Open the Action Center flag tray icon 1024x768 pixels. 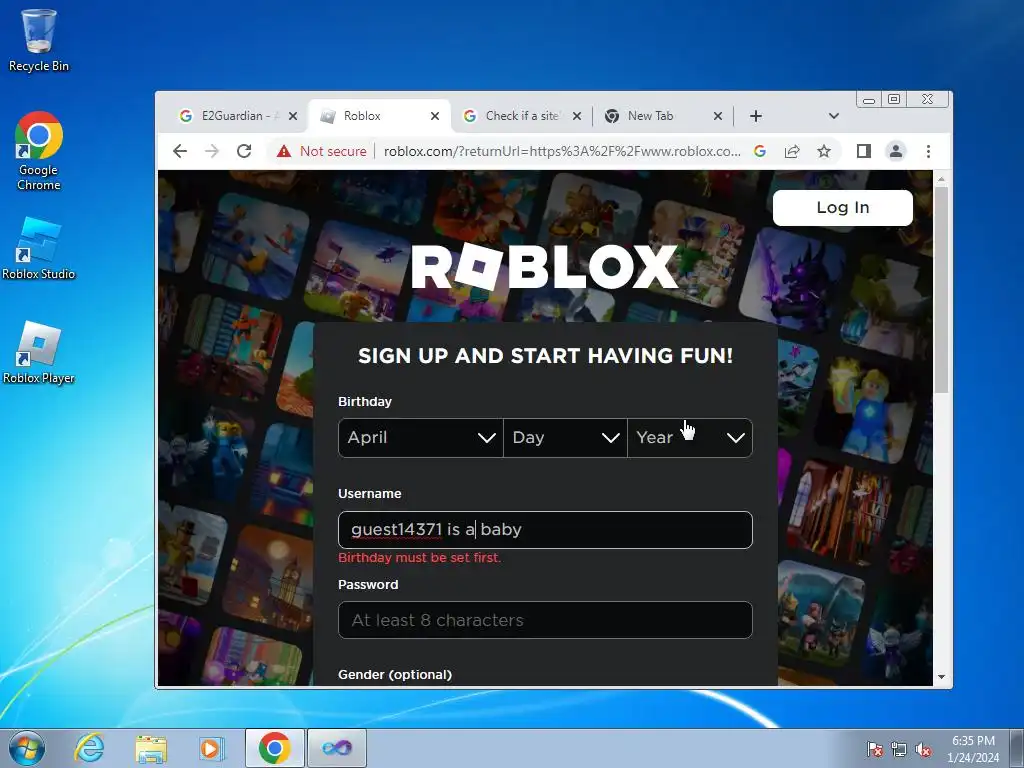pyautogui.click(x=874, y=749)
